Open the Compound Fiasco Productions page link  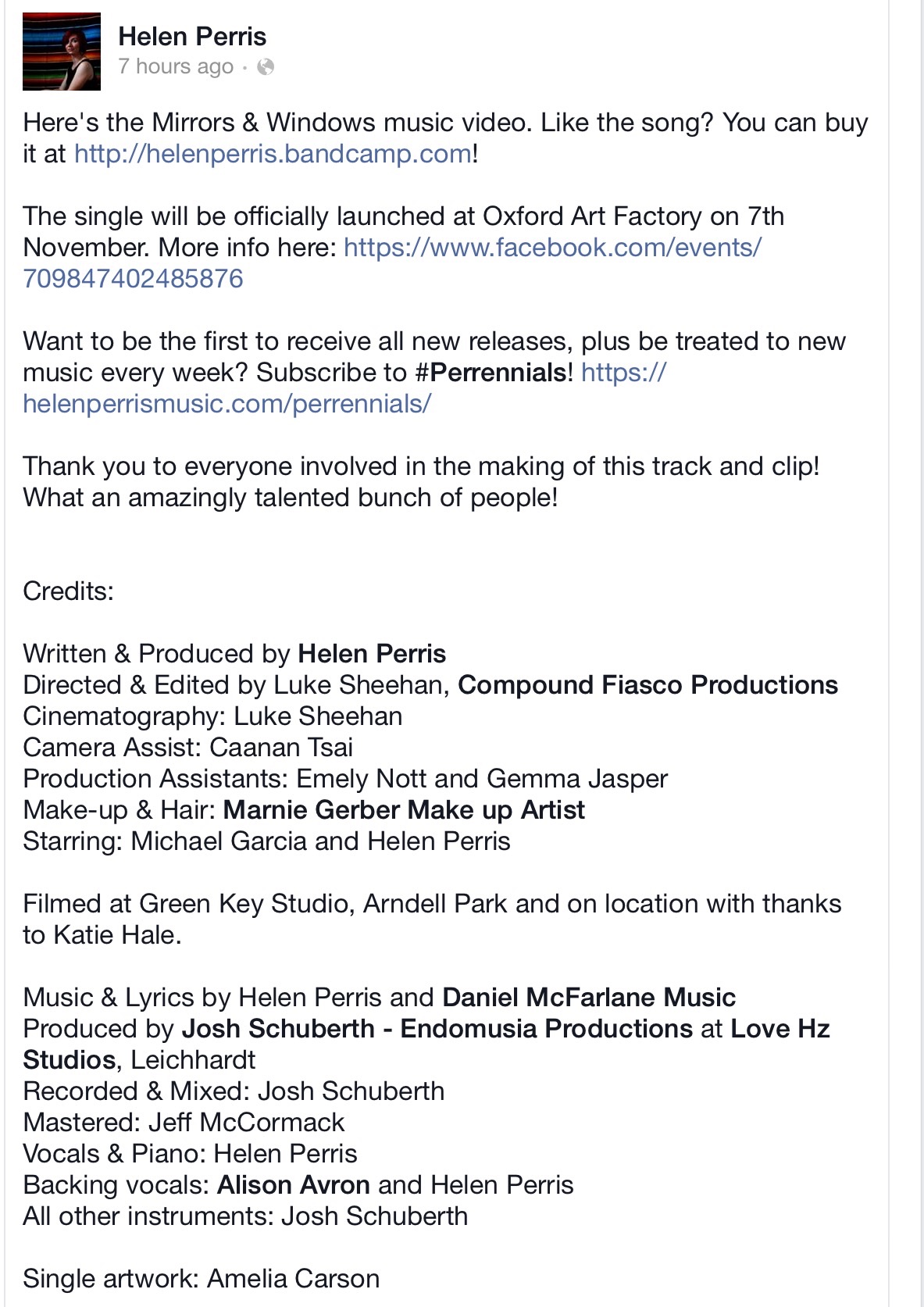click(x=648, y=685)
